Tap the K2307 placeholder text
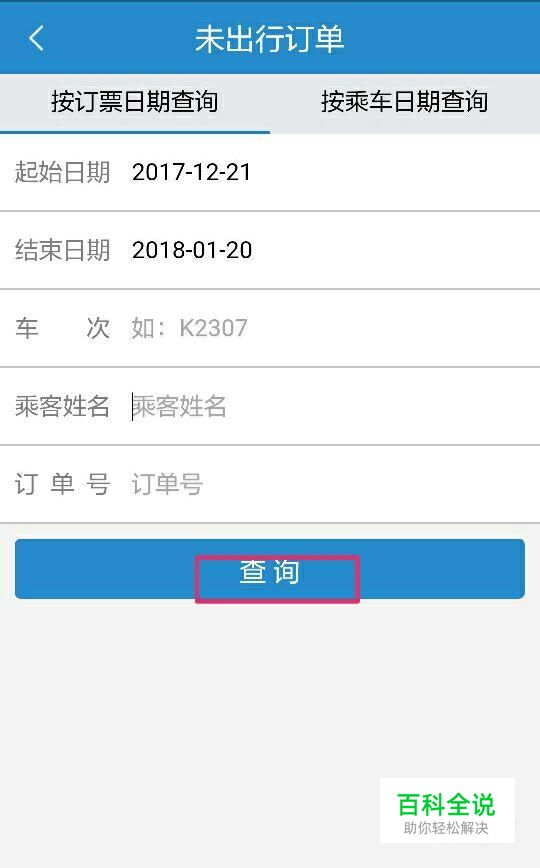Viewport: 540px width, 868px height. click(x=213, y=328)
